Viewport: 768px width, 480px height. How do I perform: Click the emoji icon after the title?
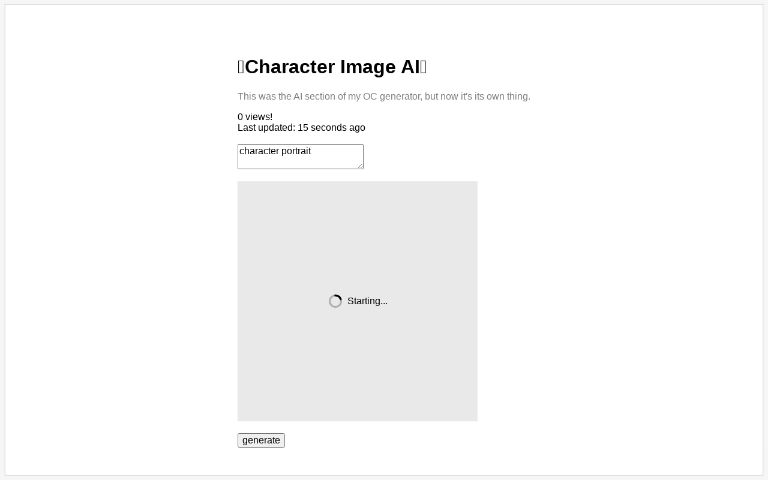(423, 67)
